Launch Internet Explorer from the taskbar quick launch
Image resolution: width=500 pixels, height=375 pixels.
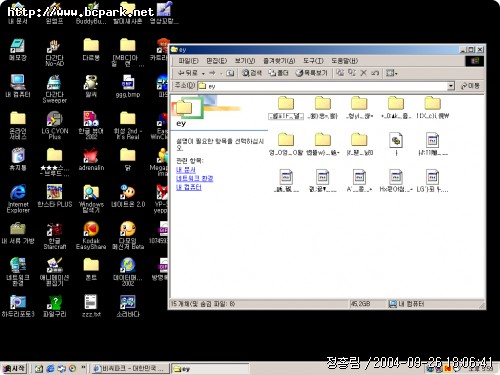pos(50,368)
